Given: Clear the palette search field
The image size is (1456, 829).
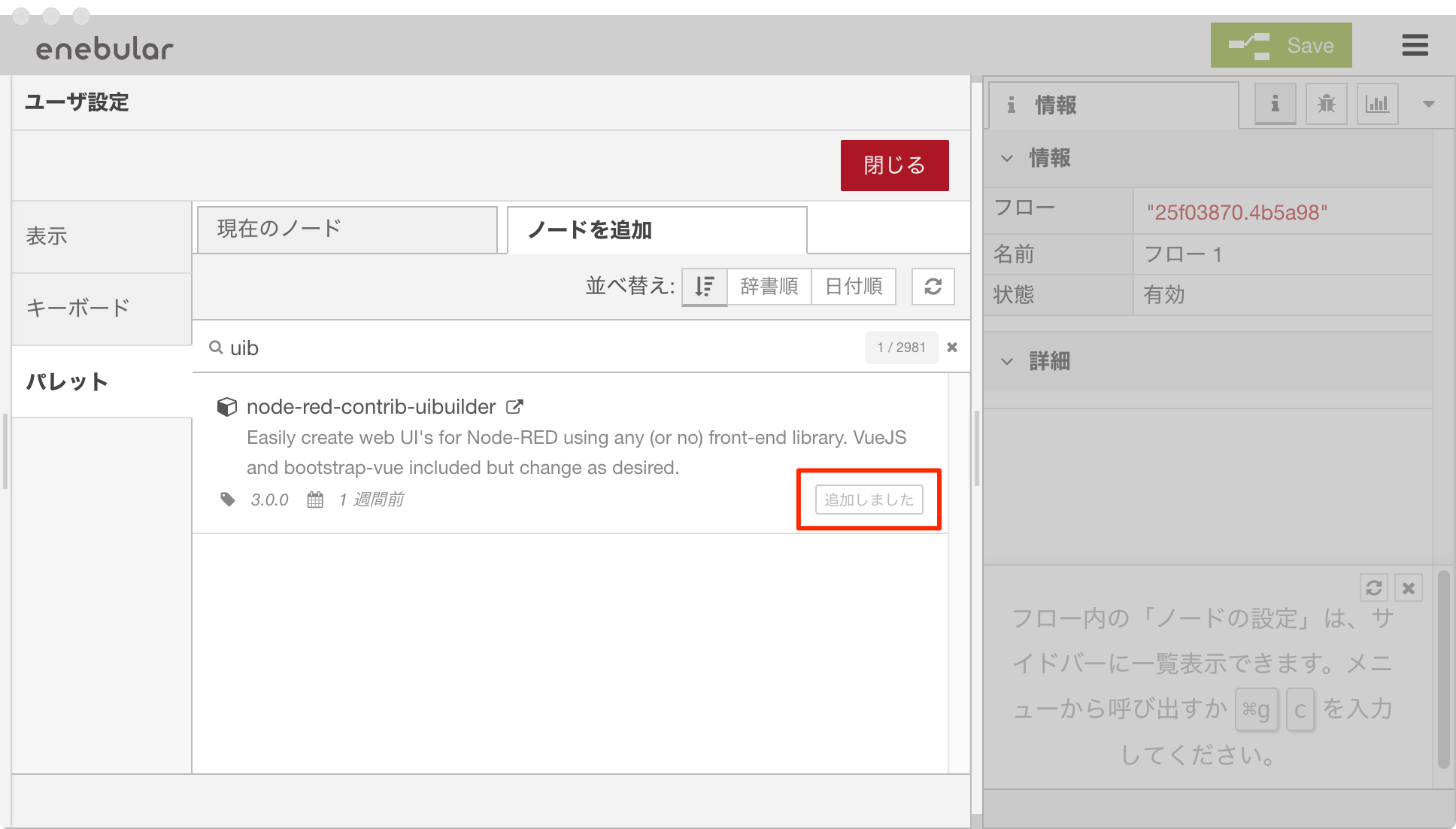Looking at the screenshot, I should [x=952, y=348].
